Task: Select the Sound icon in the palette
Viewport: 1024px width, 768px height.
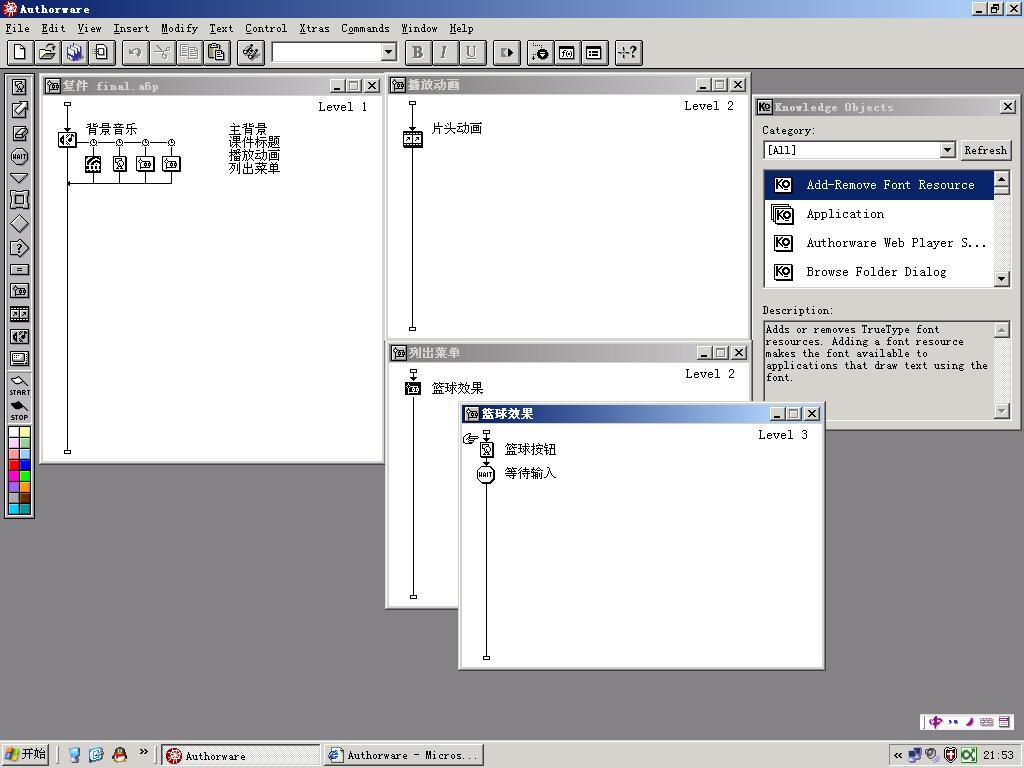Action: (x=20, y=336)
